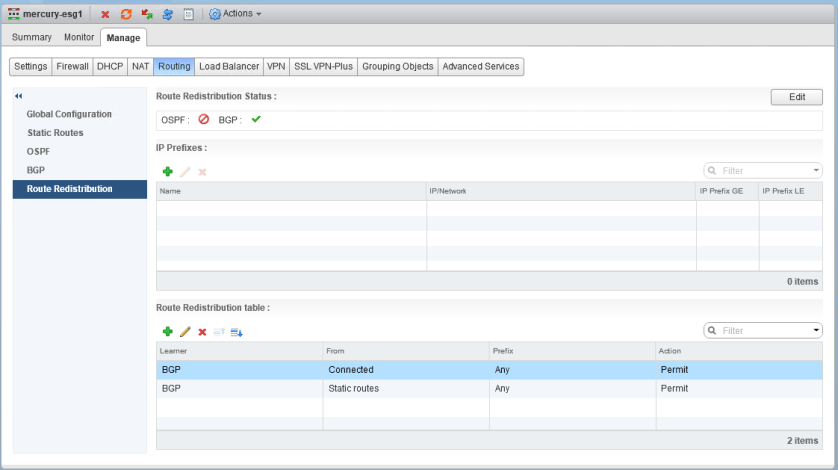Open the Load Balancer tab
This screenshot has height=470, width=838.
pos(229,66)
